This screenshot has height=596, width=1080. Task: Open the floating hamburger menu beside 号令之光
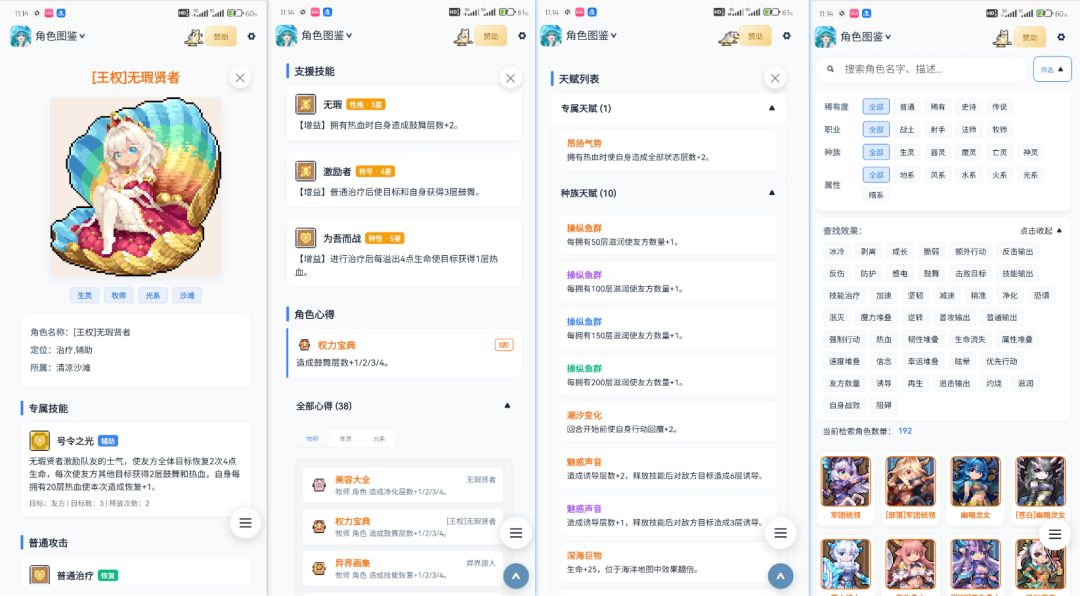click(245, 523)
